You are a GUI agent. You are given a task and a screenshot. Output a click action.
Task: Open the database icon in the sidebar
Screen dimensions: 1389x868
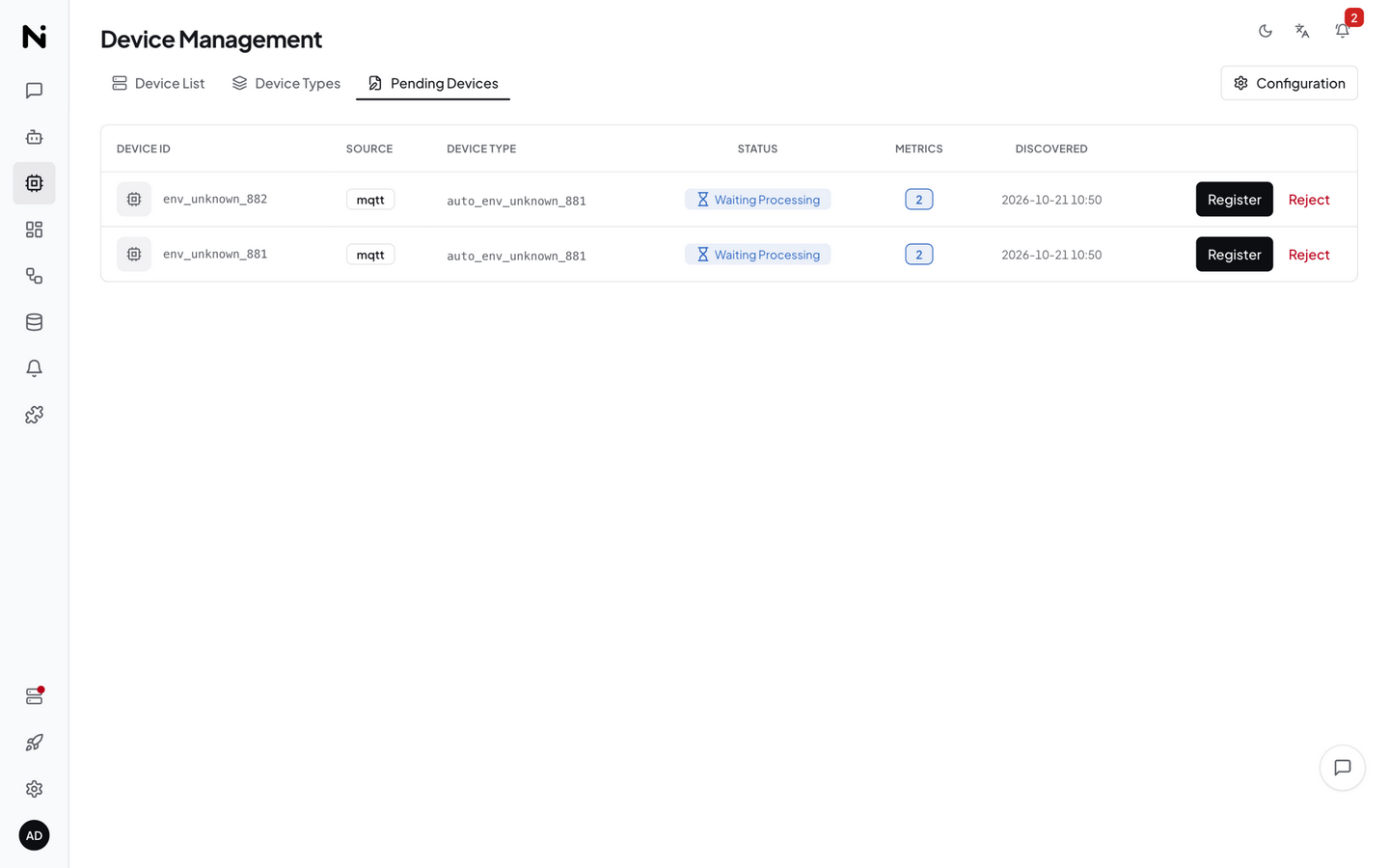[x=34, y=322]
